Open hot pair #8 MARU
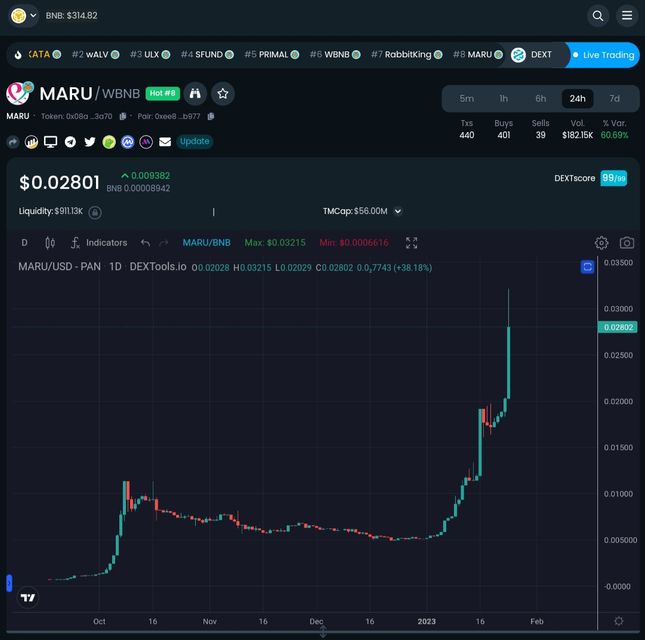Viewport: 645px width, 640px height. point(478,55)
